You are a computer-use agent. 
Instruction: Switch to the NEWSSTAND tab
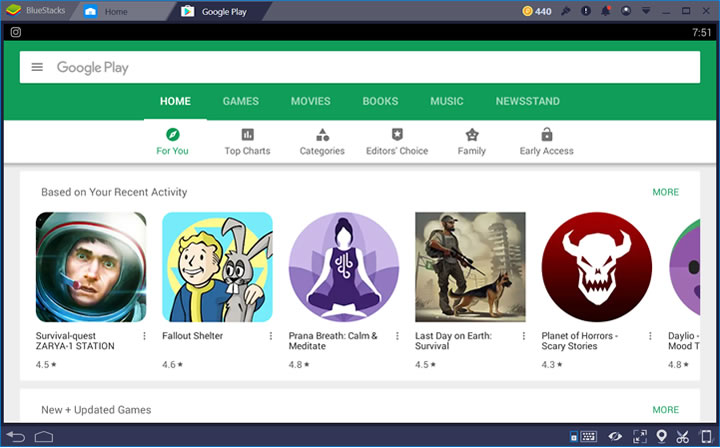pyautogui.click(x=528, y=101)
